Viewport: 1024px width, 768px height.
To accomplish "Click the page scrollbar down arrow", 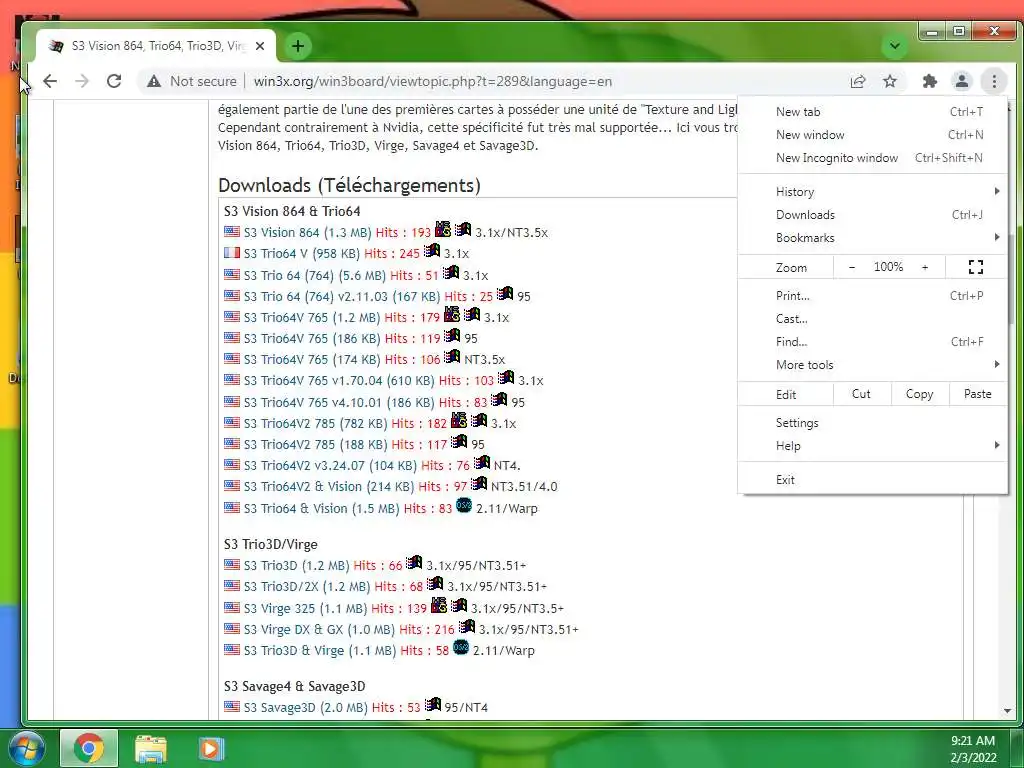I will 1007,711.
